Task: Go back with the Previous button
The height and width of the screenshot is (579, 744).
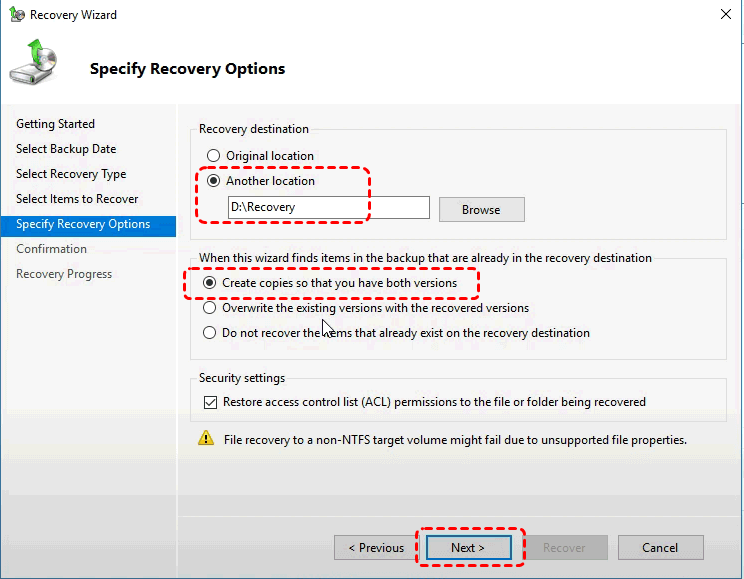Action: pyautogui.click(x=376, y=548)
